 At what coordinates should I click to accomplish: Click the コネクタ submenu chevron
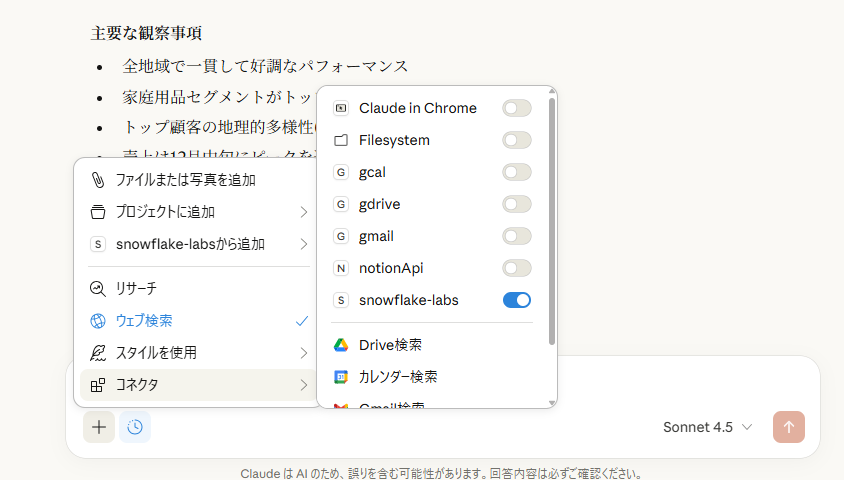click(304, 385)
